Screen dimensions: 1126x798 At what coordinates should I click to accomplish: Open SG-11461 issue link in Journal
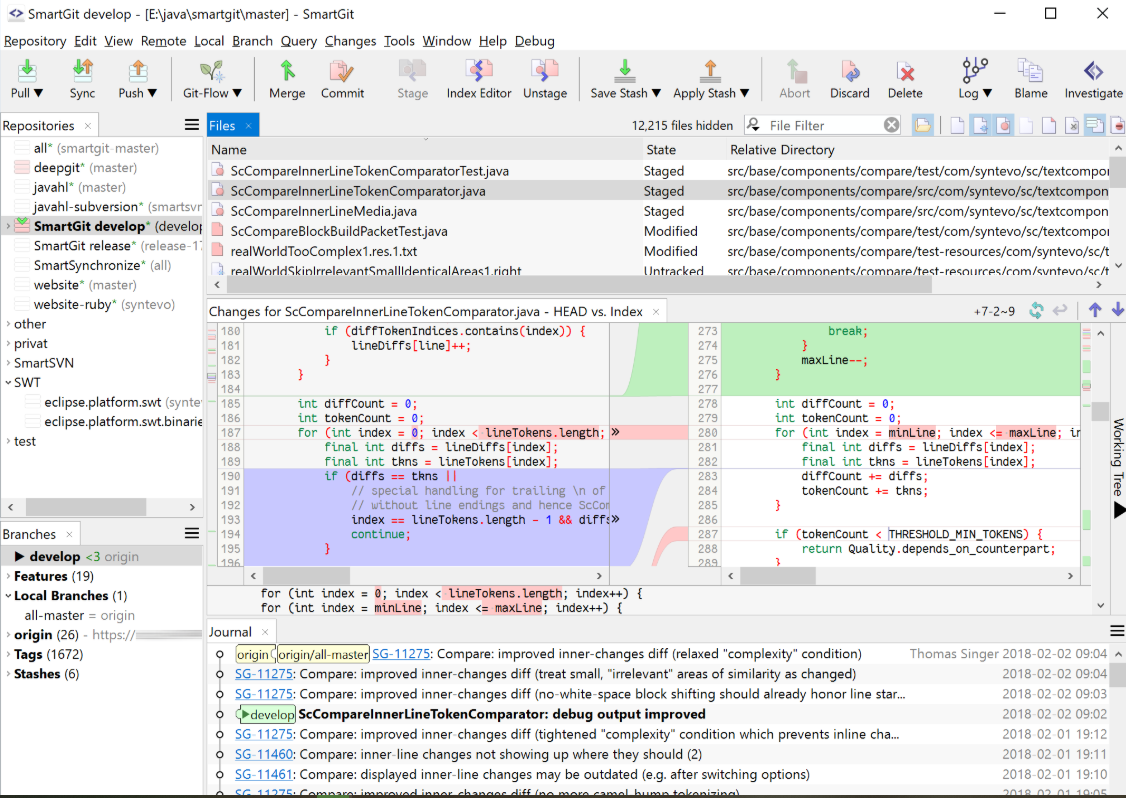click(x=264, y=774)
